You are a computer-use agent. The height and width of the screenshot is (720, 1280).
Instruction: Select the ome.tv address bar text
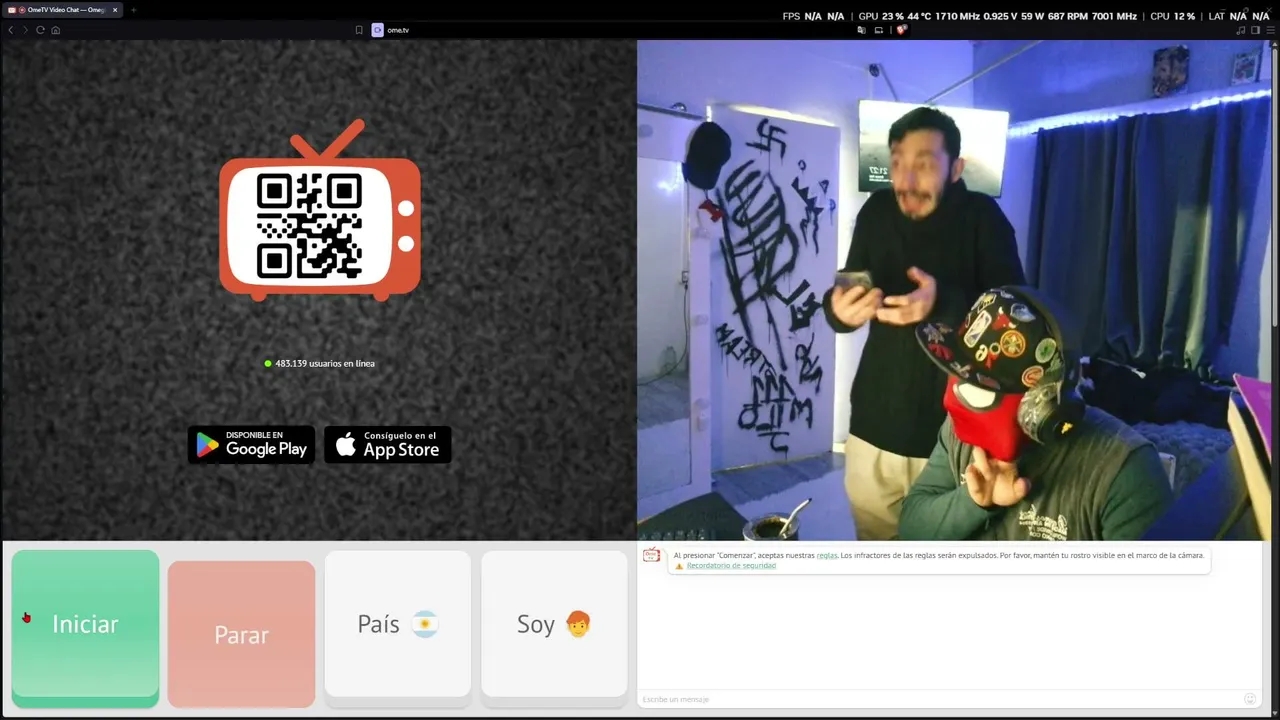(x=398, y=30)
